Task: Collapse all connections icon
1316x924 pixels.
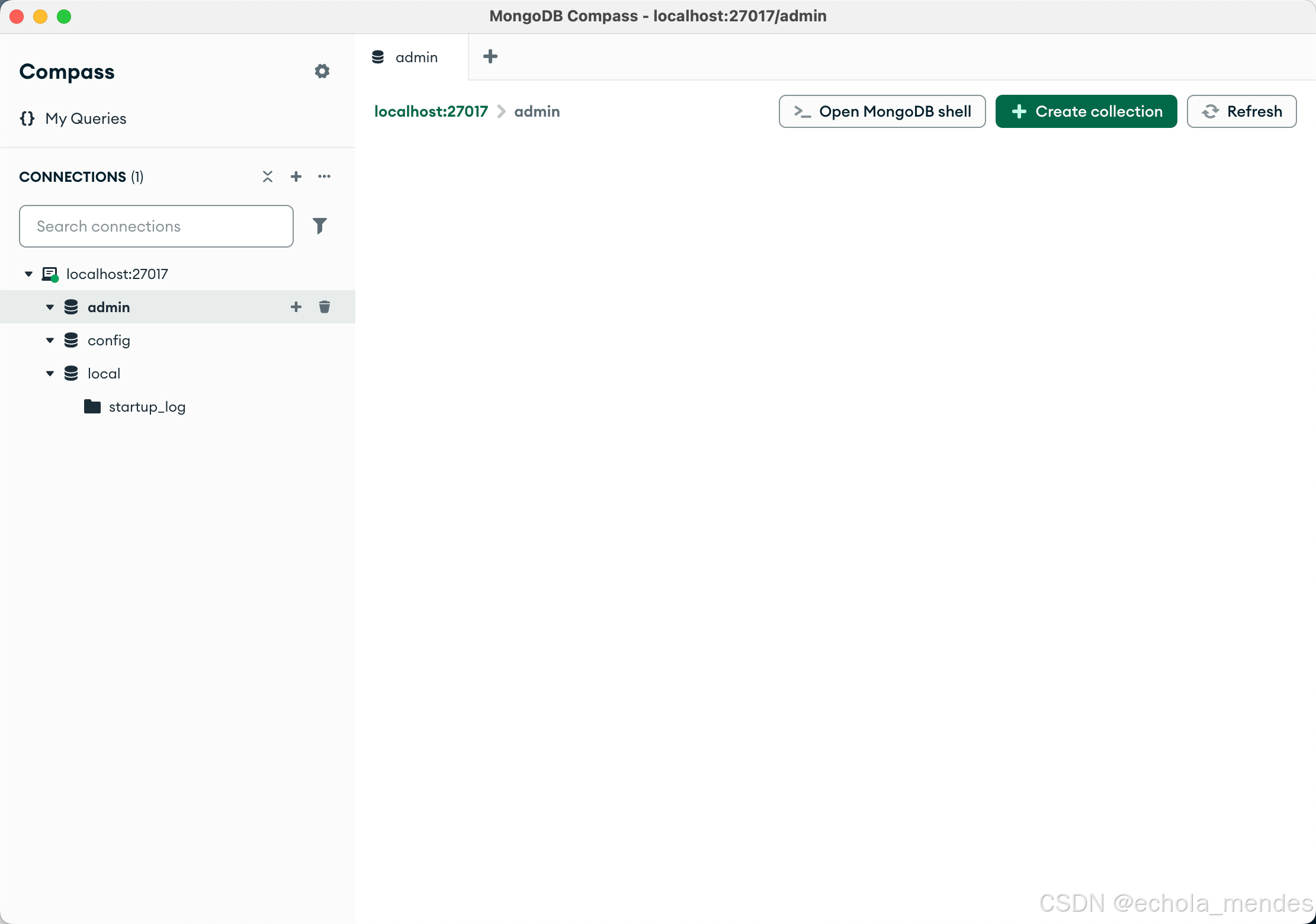Action: pyautogui.click(x=268, y=177)
